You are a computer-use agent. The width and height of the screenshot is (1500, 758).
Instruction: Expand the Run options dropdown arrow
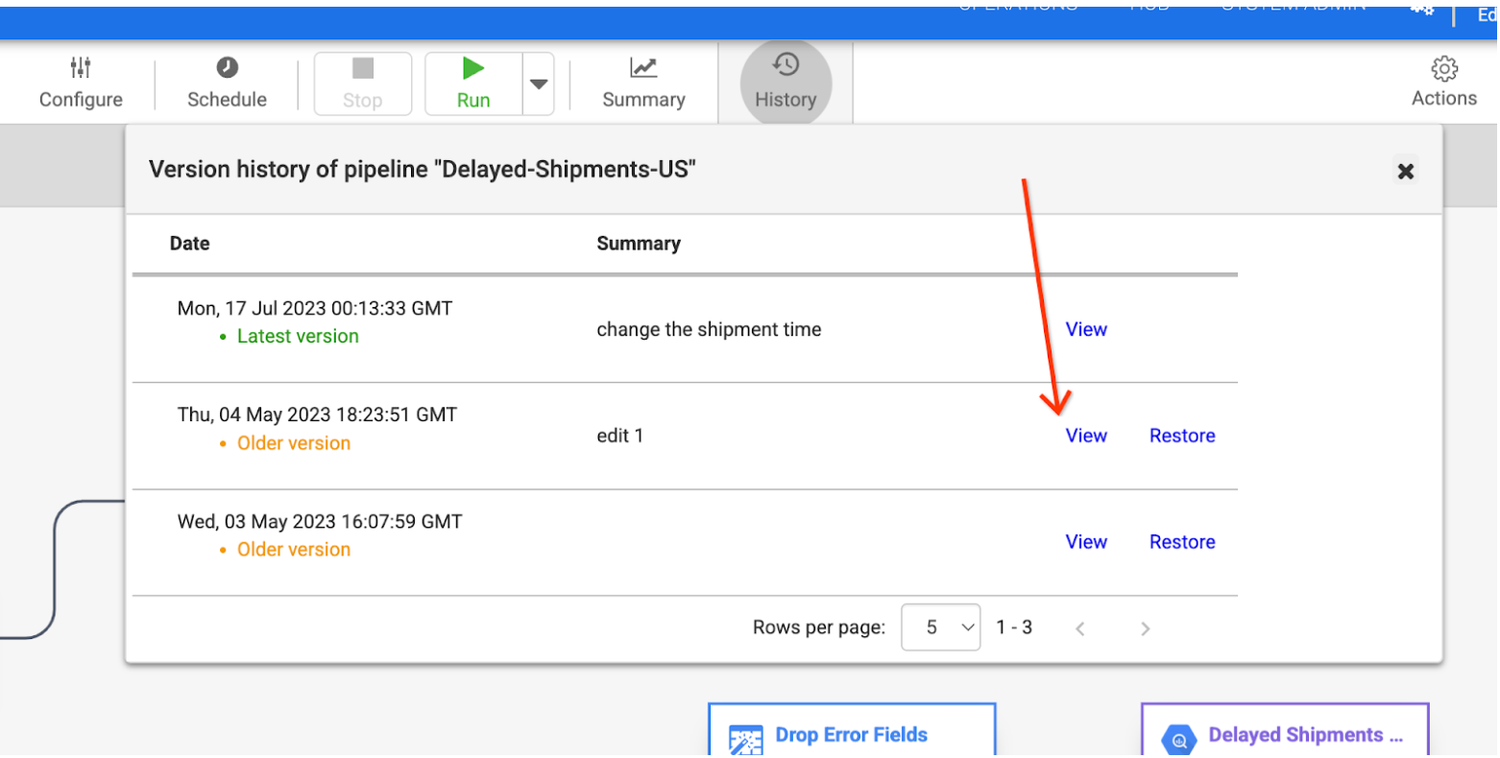coord(539,84)
